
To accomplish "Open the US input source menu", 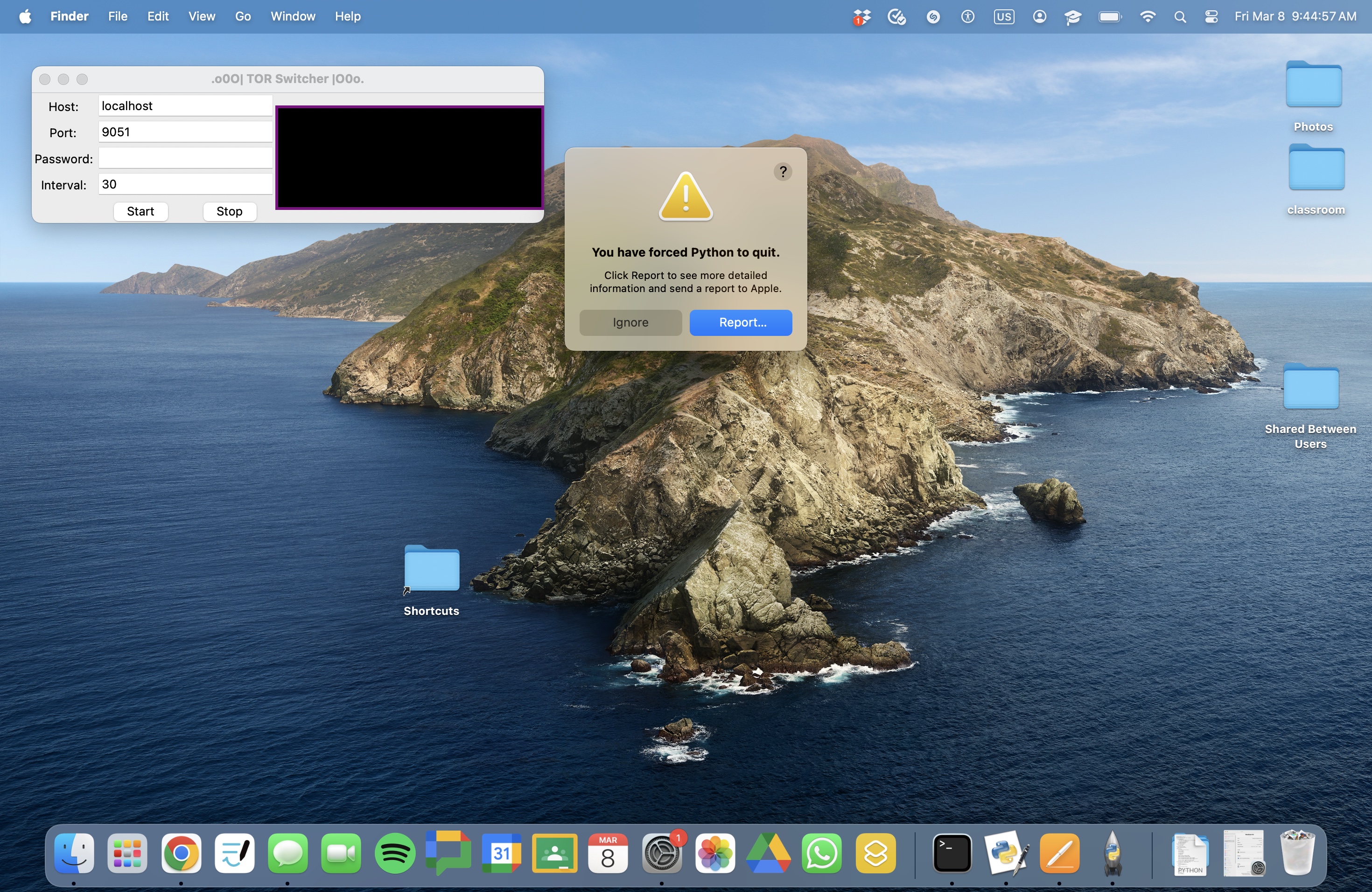I will [x=1004, y=17].
